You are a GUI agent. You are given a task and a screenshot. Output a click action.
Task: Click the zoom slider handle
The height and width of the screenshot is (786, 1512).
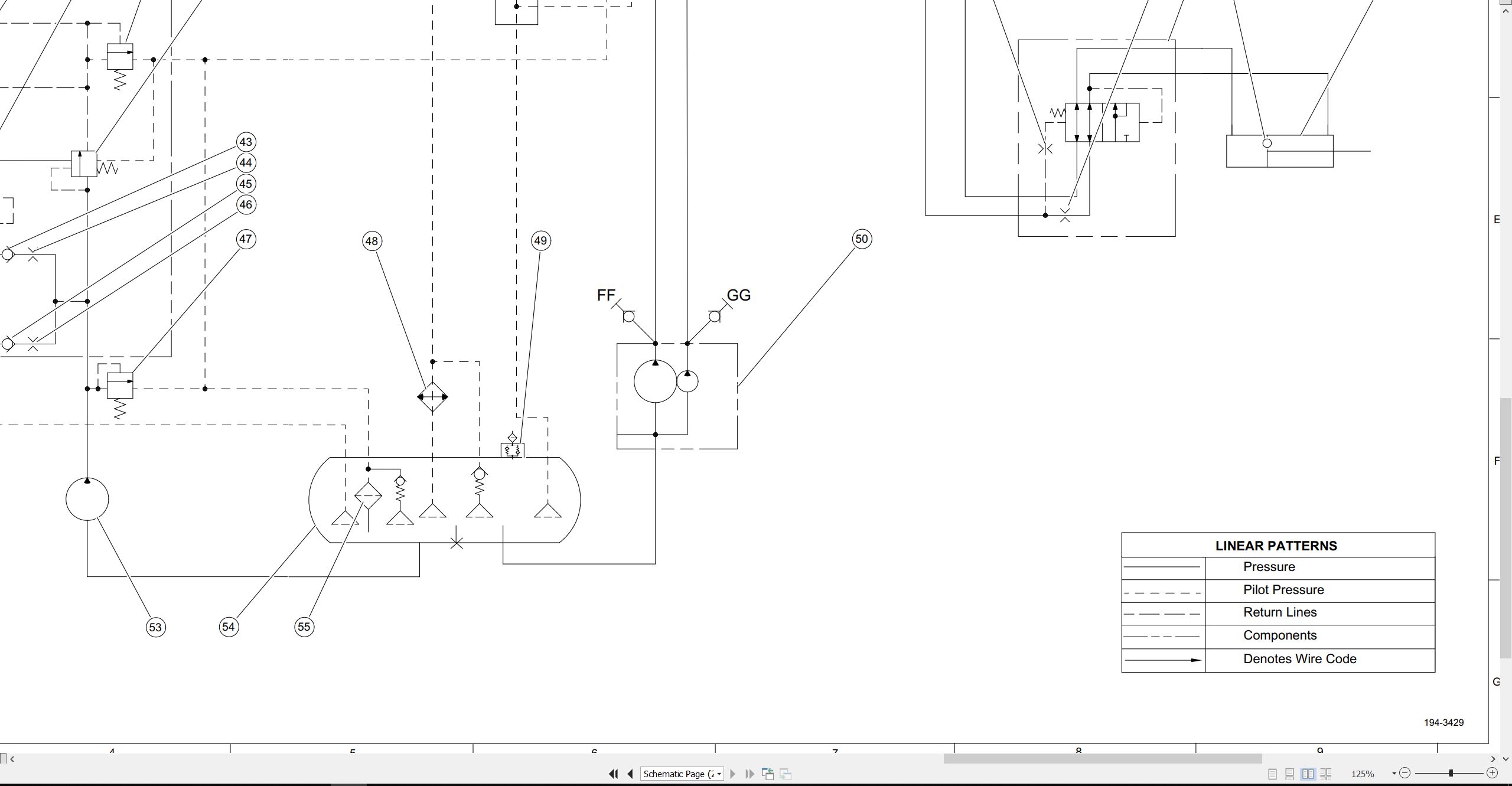(x=1451, y=773)
